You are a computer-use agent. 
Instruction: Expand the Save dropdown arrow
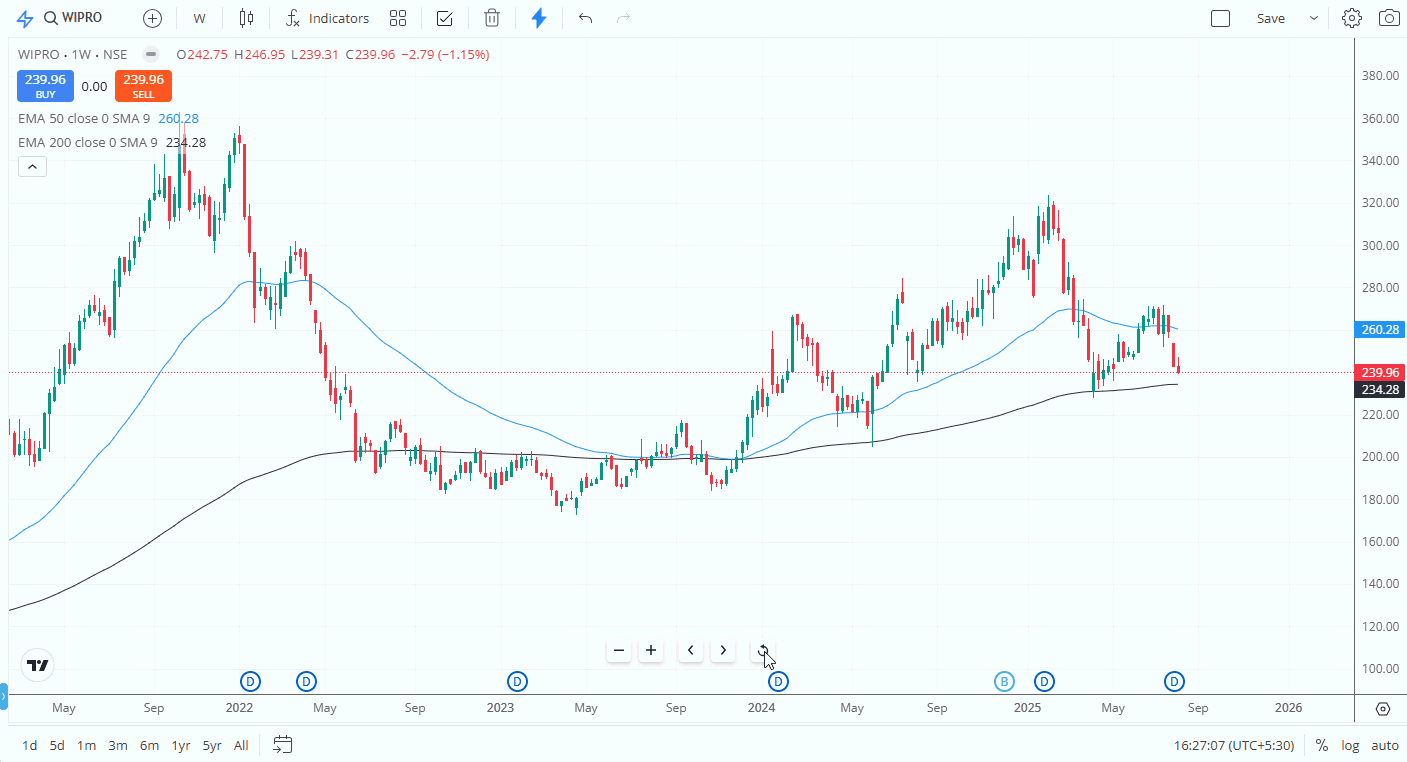[x=1314, y=18]
